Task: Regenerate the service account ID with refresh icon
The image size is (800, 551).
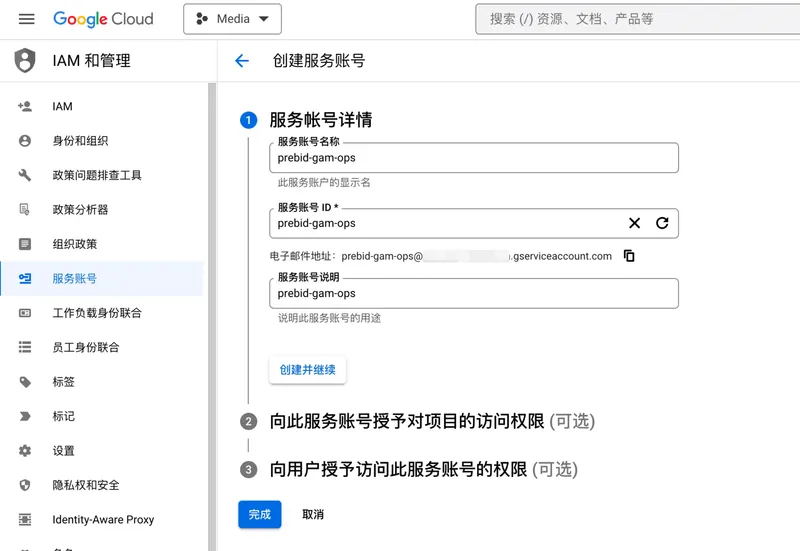Action: [x=662, y=223]
